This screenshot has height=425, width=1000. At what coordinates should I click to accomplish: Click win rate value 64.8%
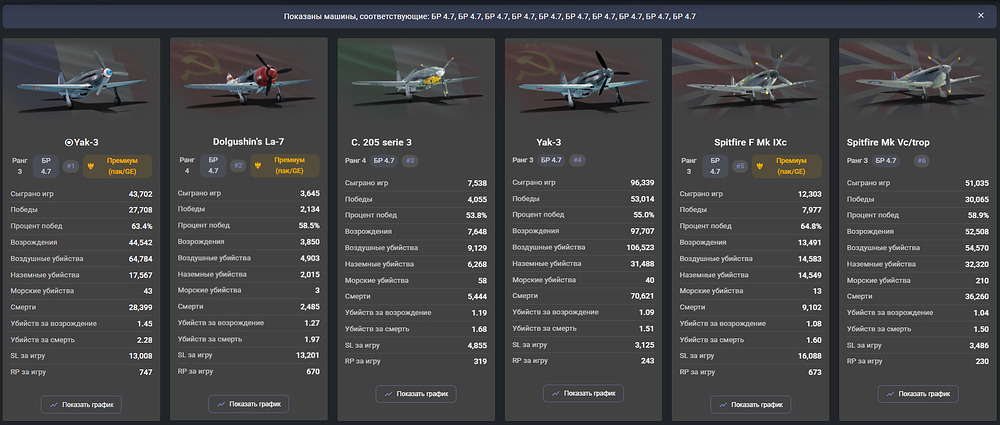click(x=811, y=226)
